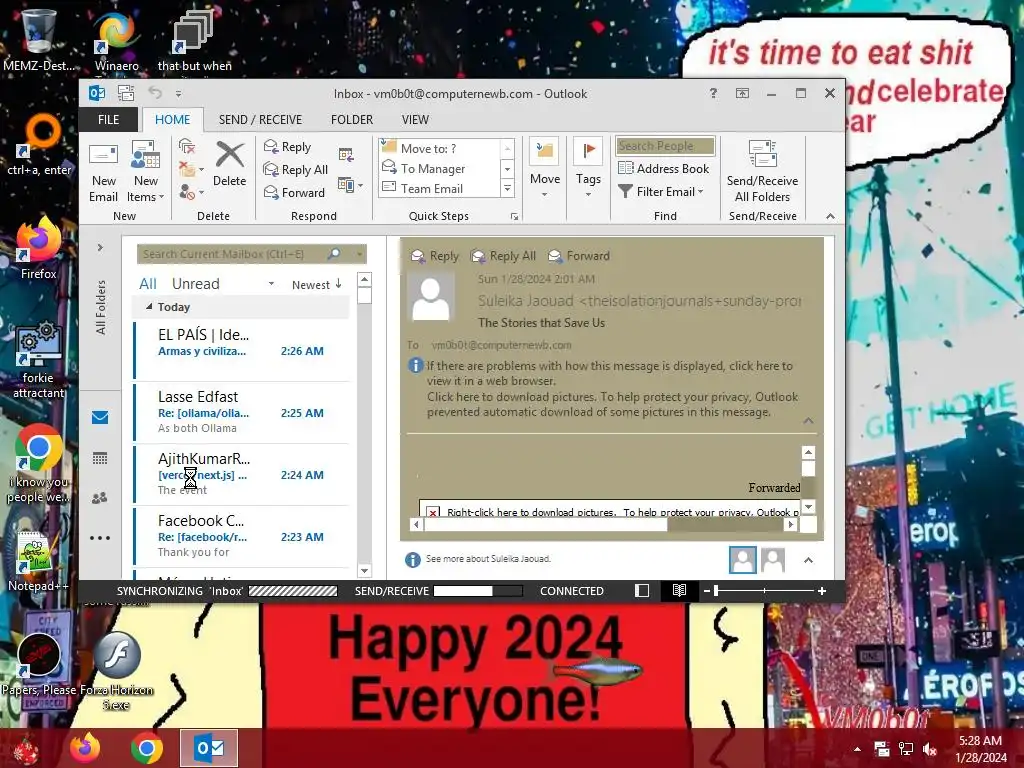Click the mailbox search magnifier icon

(x=334, y=253)
